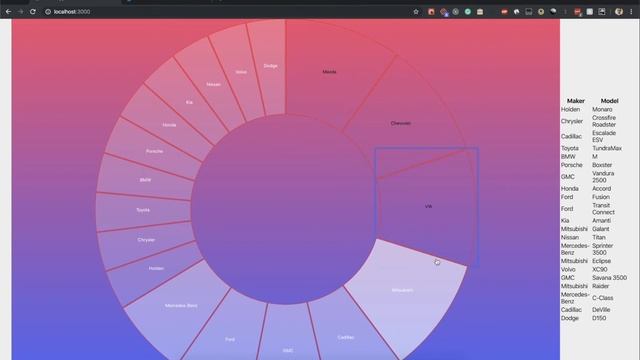640x360 pixels.
Task: Select the Chevrolet slice of the donut chart
Action: [400, 123]
